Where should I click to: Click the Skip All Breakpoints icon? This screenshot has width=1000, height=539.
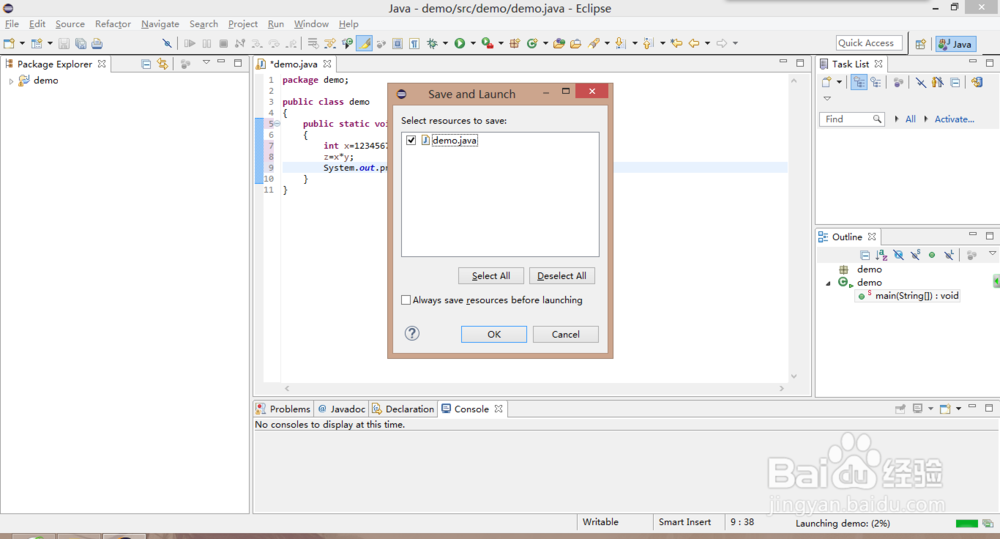tap(167, 43)
